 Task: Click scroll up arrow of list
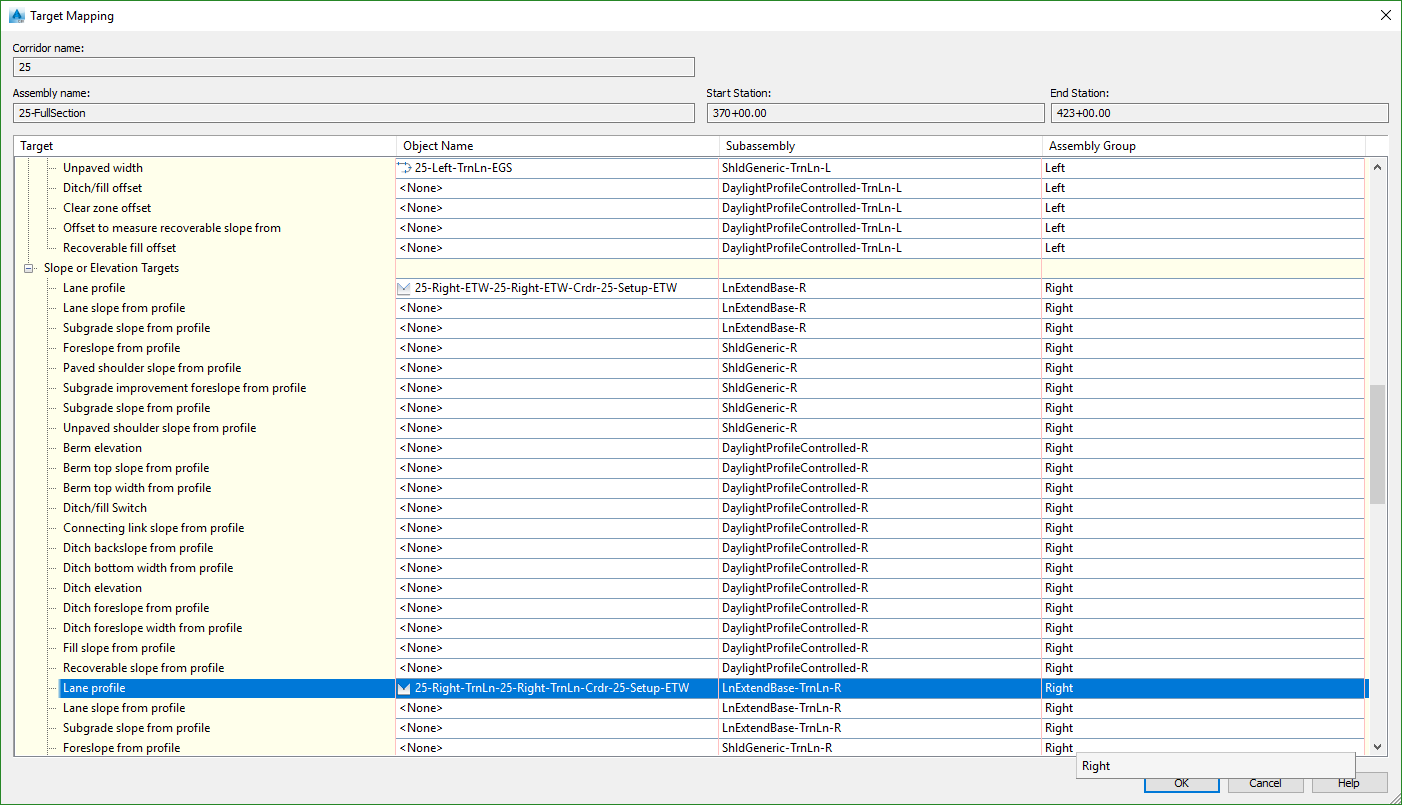pyautogui.click(x=1378, y=168)
